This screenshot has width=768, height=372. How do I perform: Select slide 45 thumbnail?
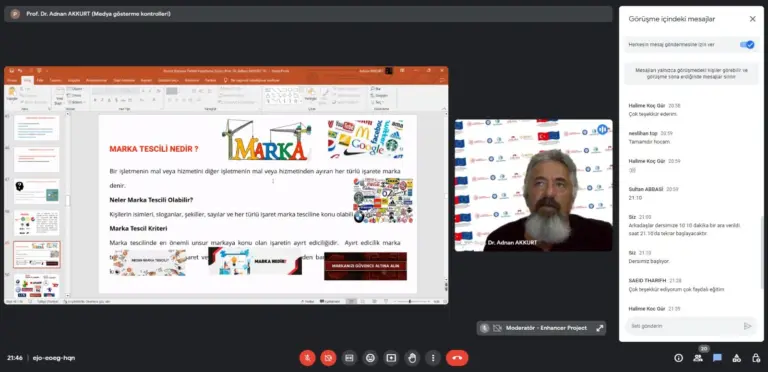(36, 128)
